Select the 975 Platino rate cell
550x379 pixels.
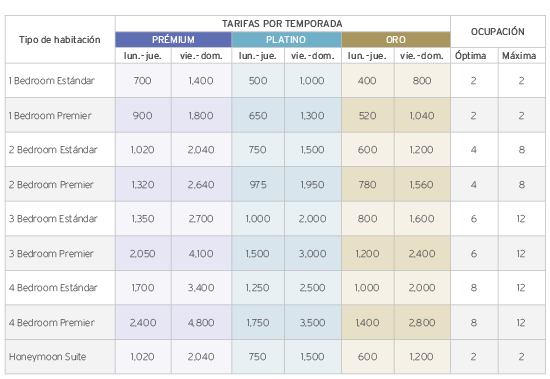(258, 185)
